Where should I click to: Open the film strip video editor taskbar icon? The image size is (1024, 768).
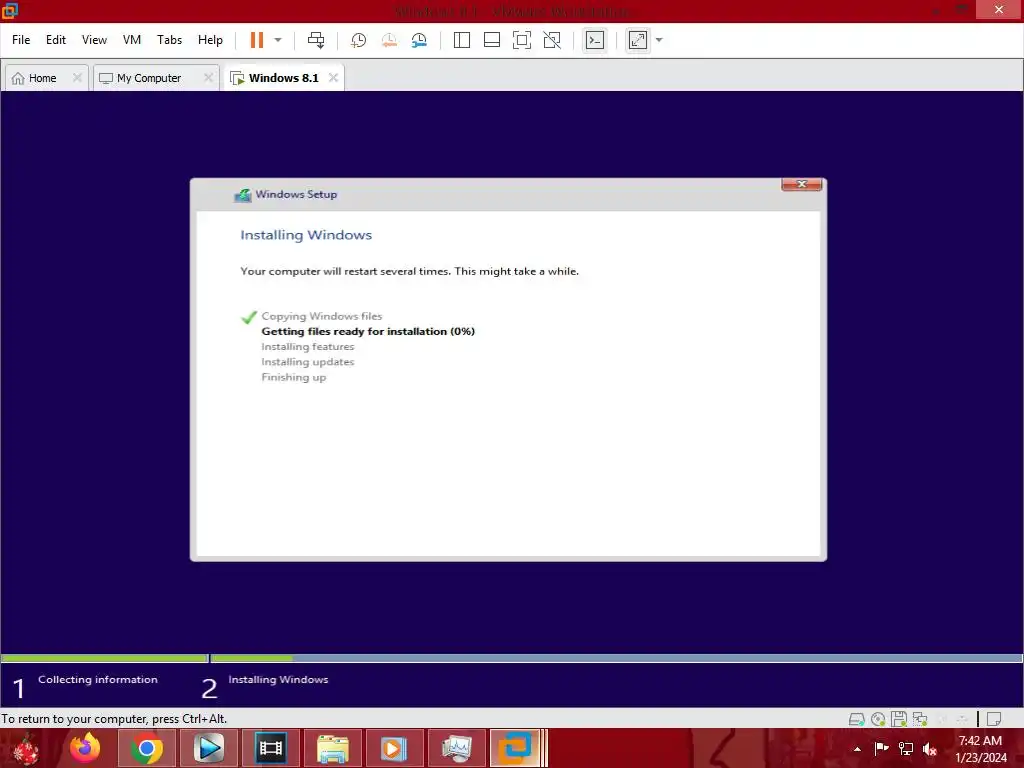(270, 748)
